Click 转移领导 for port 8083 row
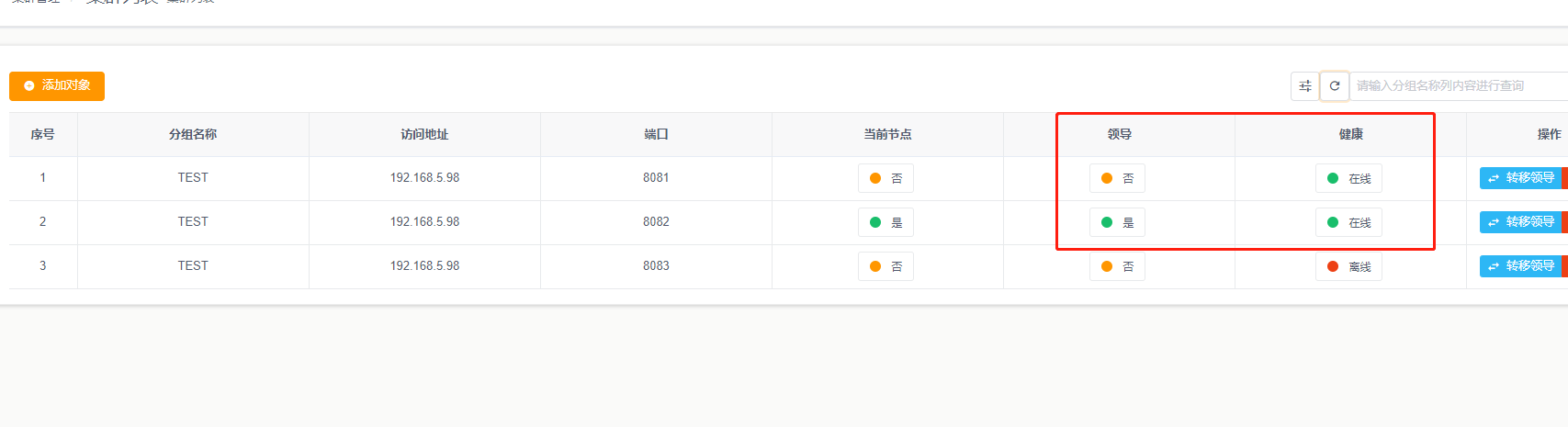Image resolution: width=1568 pixels, height=427 pixels. 1521,266
